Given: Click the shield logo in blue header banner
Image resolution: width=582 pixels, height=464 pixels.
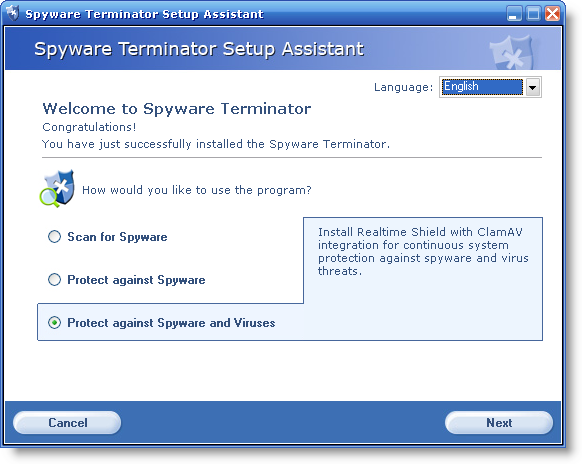Looking at the screenshot, I should point(511,52).
